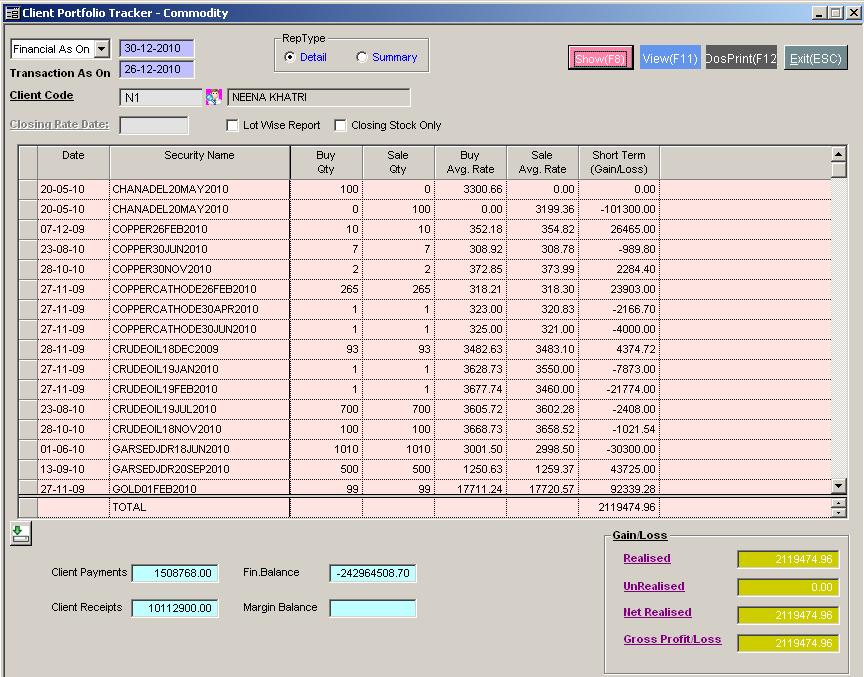Select the Summary report type
The height and width of the screenshot is (677, 864).
pos(362,57)
